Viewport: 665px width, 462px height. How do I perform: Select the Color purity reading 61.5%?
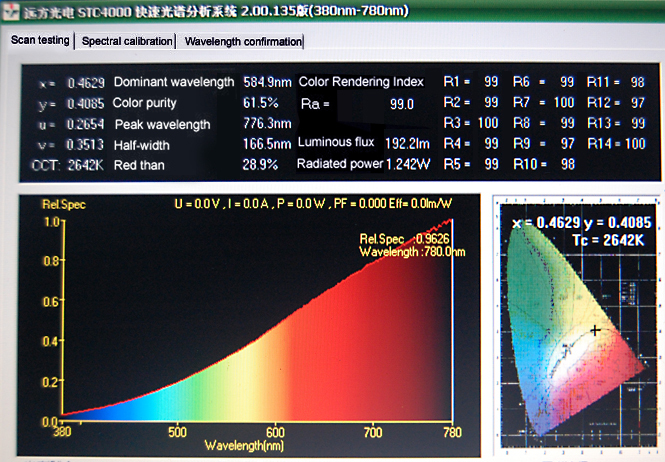(260, 103)
